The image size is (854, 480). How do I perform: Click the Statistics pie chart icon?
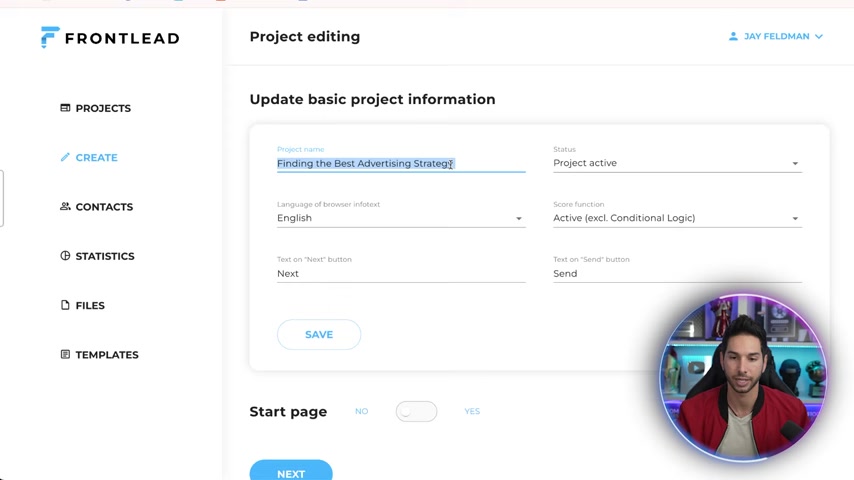pyautogui.click(x=65, y=256)
